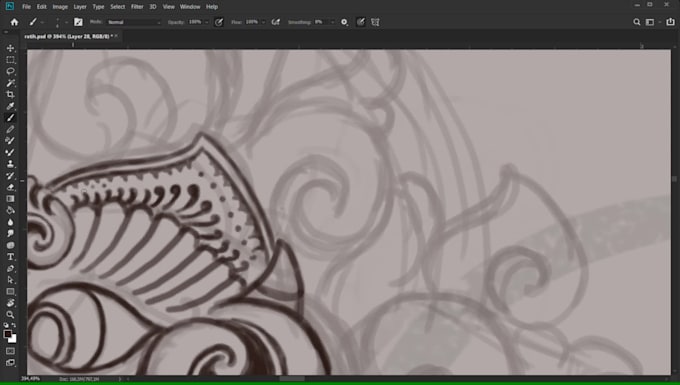Open the Help menu
Screen dimensions: 680x385
[212, 7]
